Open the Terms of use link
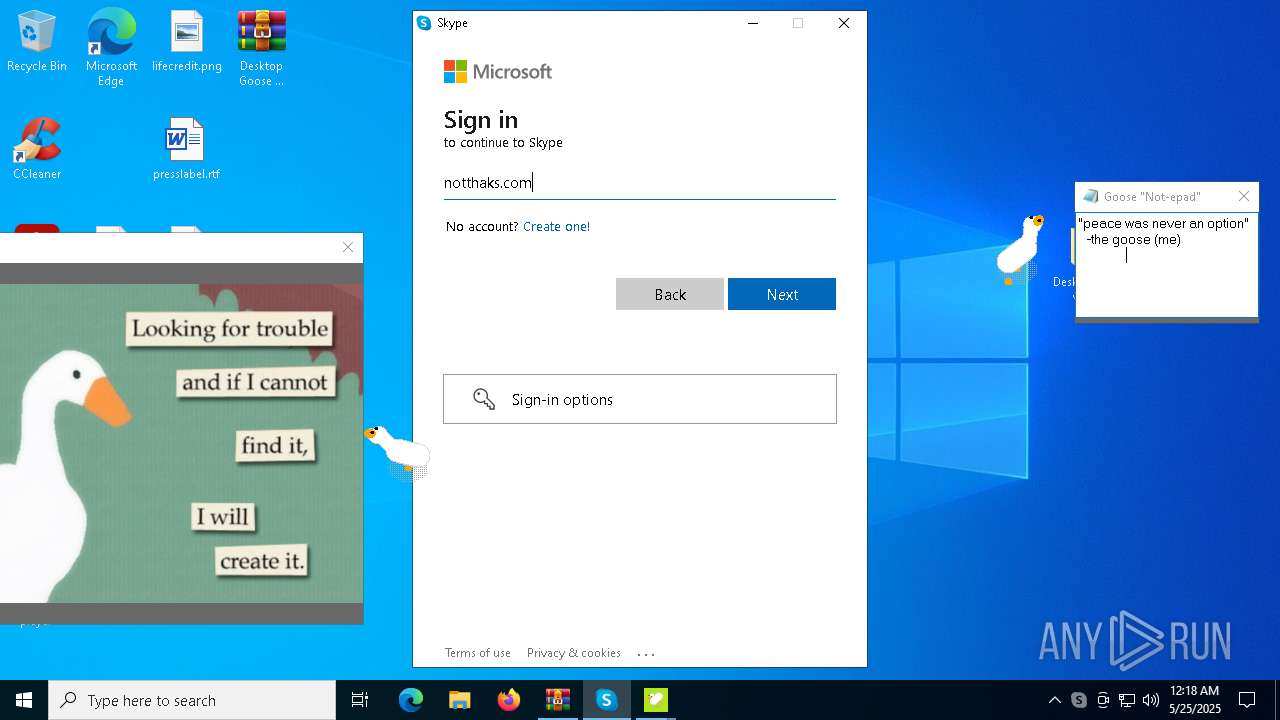The height and width of the screenshot is (720, 1280). tap(478, 653)
